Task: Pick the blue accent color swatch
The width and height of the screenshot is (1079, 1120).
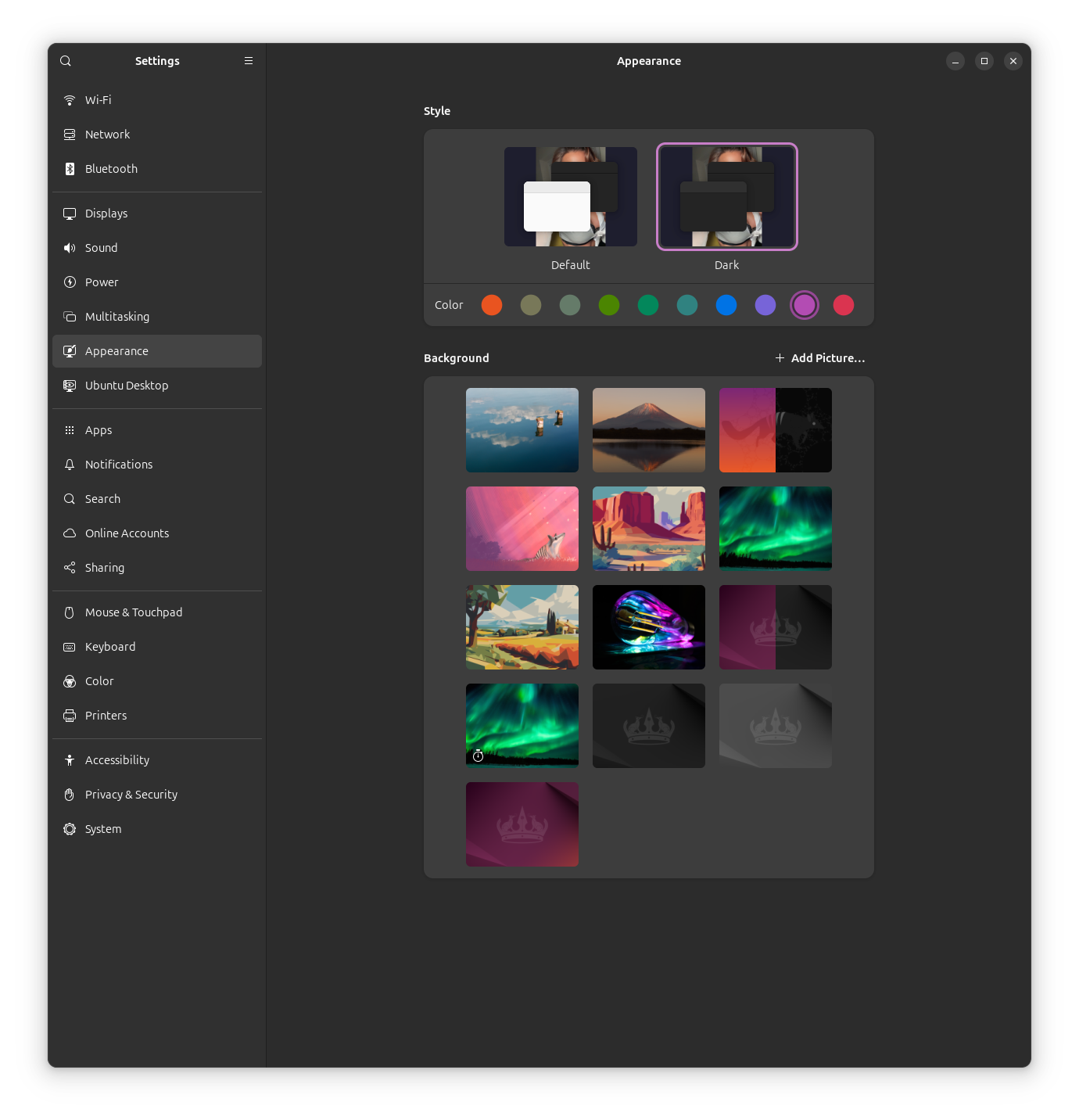Action: pos(726,305)
